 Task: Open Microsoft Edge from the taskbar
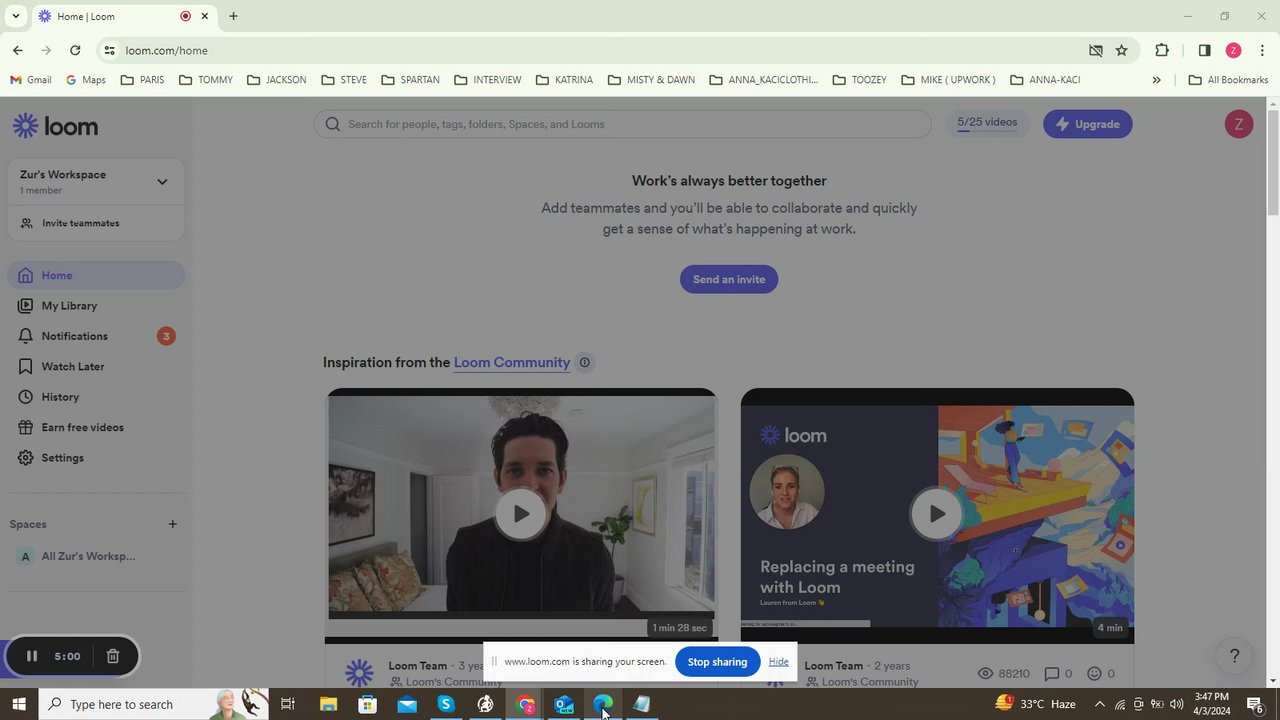click(603, 704)
